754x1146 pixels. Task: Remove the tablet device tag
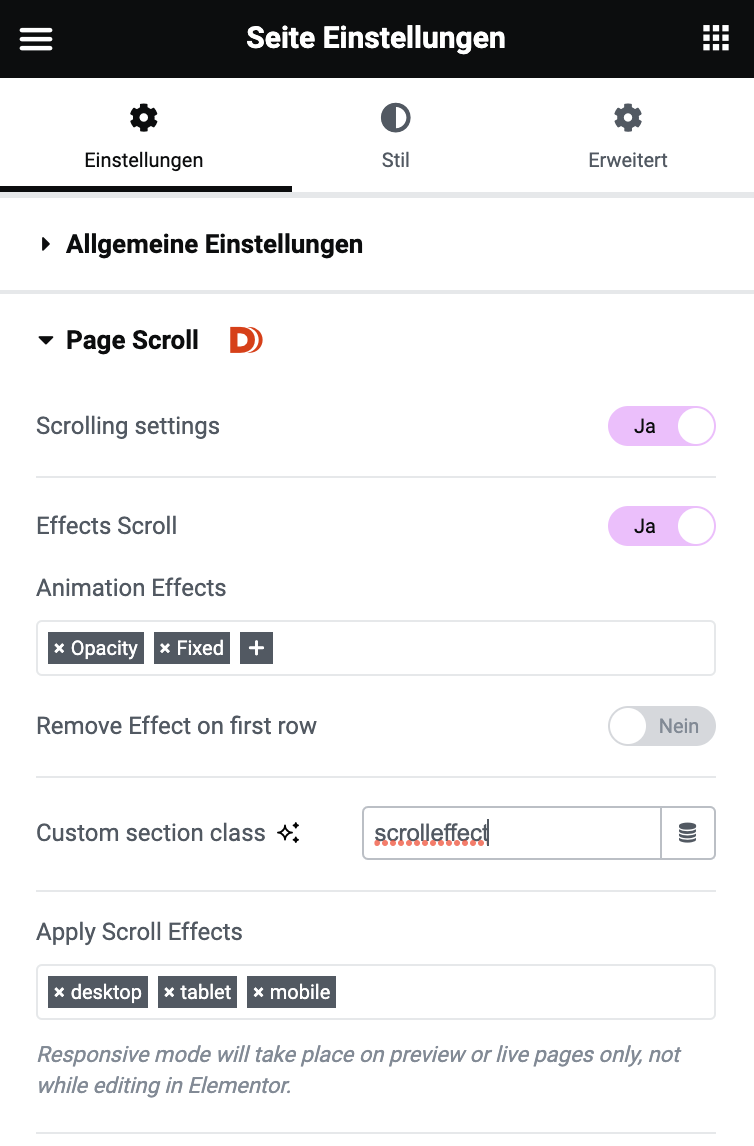[x=170, y=993]
